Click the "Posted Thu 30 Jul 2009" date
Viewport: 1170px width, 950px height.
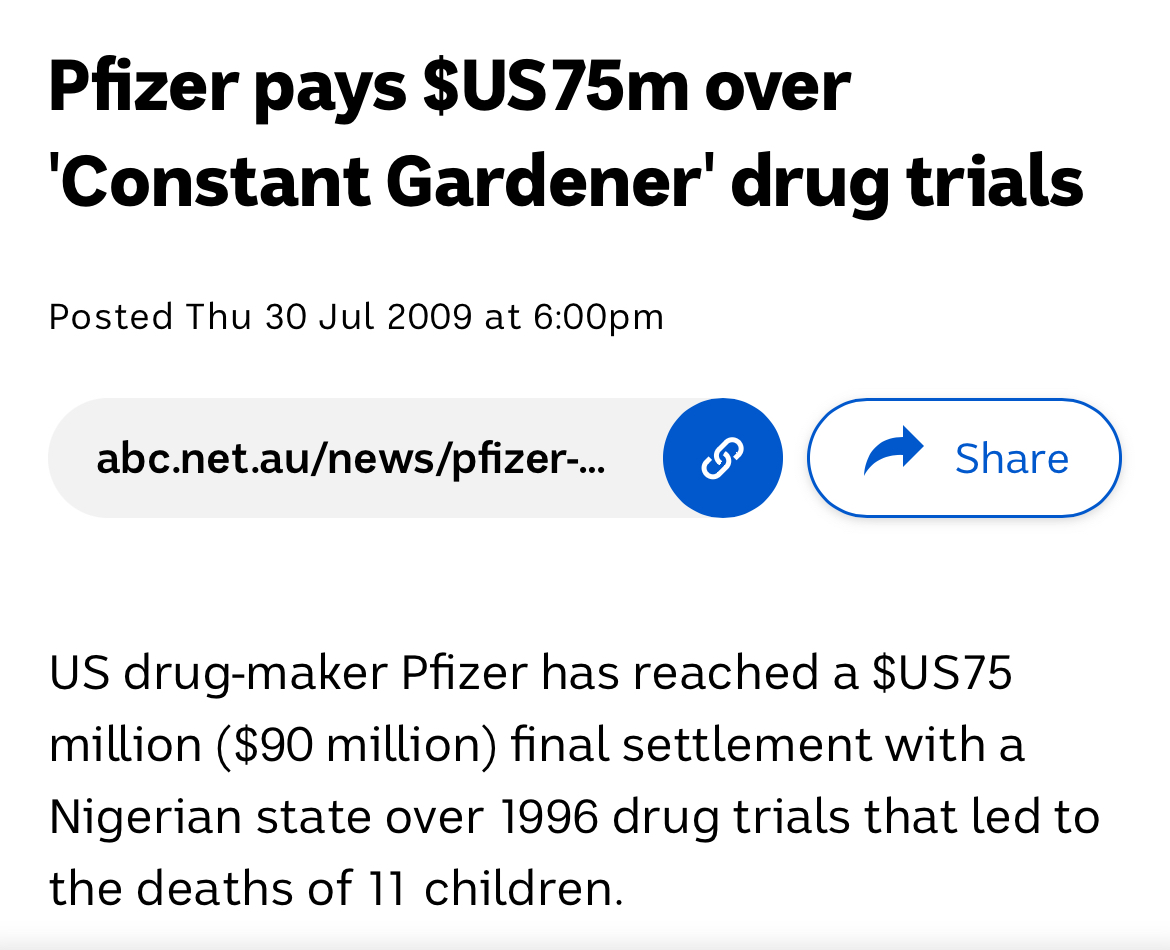[x=260, y=317]
